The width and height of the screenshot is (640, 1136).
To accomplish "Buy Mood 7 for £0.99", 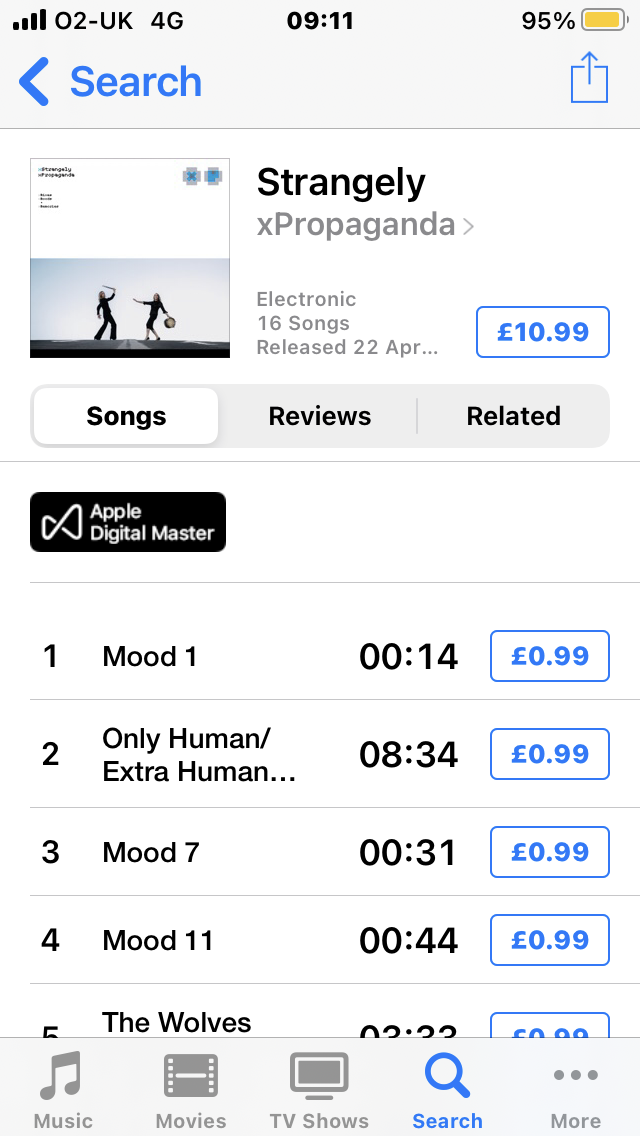I will 550,851.
